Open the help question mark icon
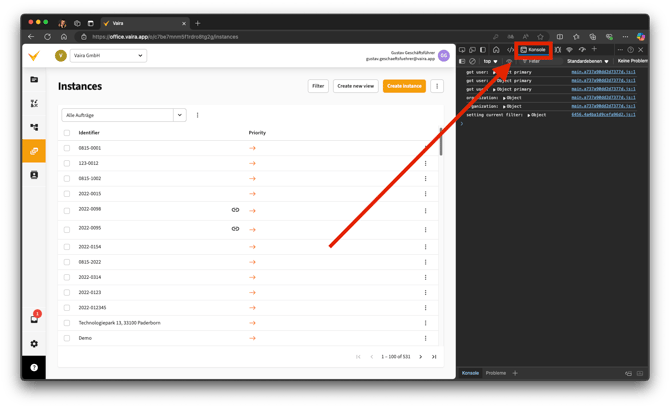This screenshot has width=670, height=408. (34, 367)
